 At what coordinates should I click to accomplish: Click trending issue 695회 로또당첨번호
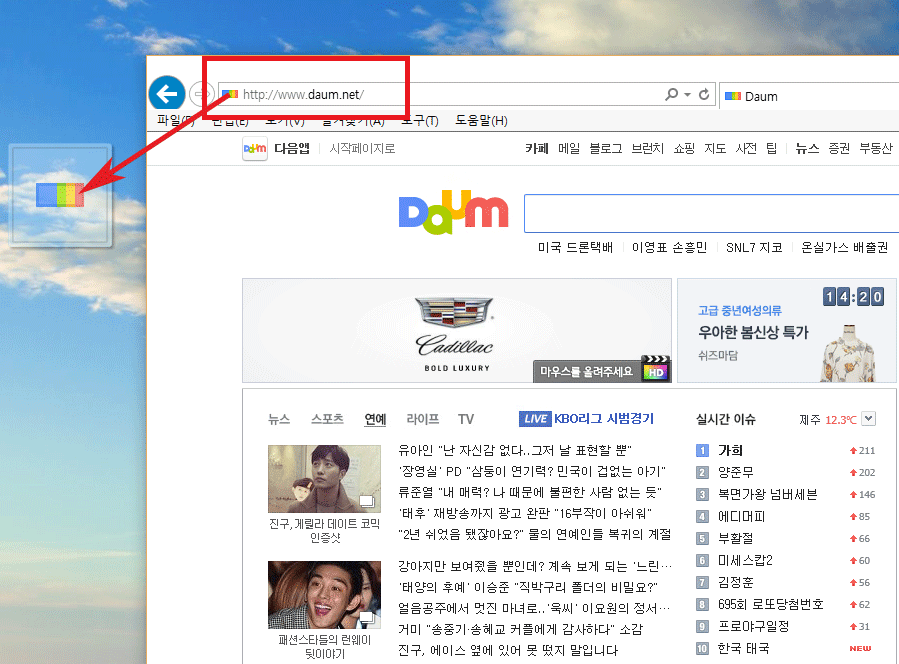(x=771, y=604)
